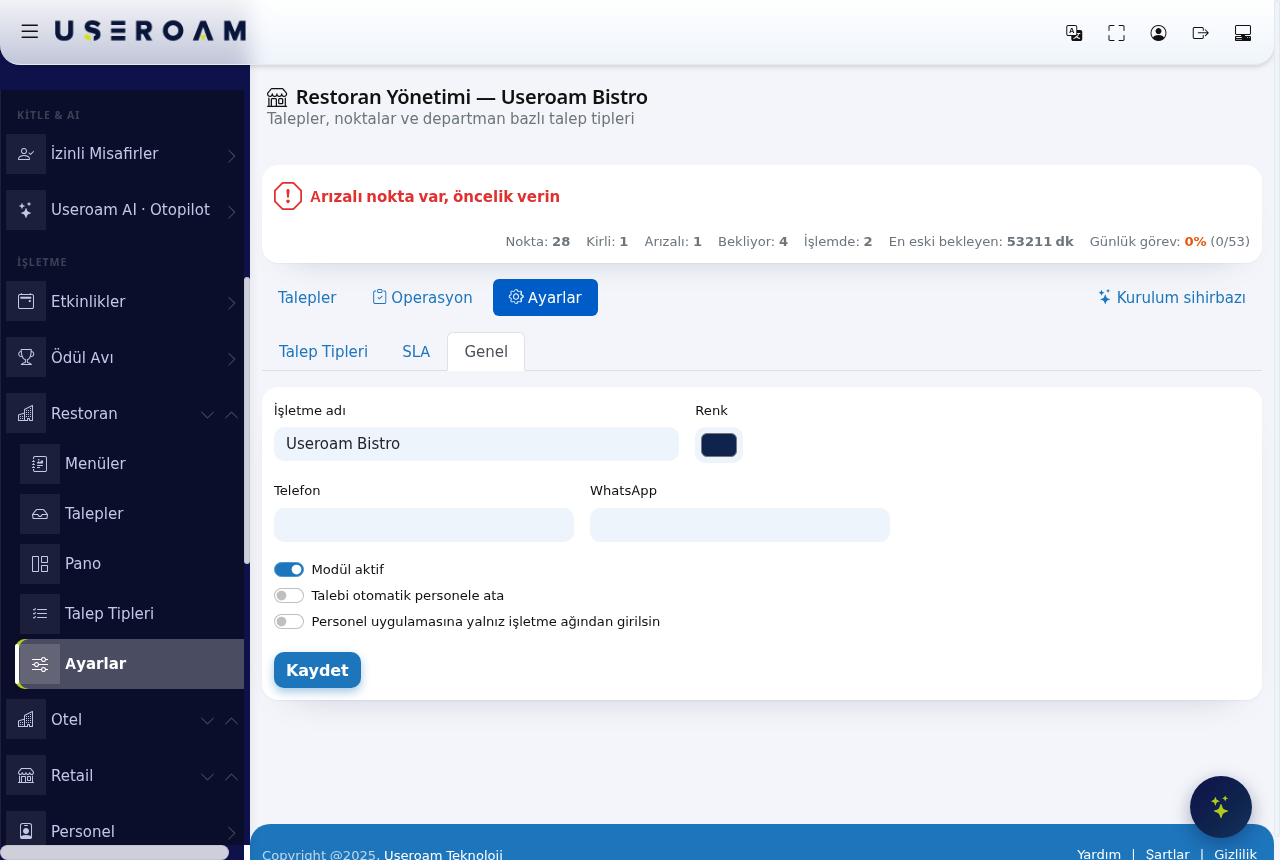Click the İzinli Misafirler sidebar icon
This screenshot has width=1280, height=860.
[x=26, y=154]
